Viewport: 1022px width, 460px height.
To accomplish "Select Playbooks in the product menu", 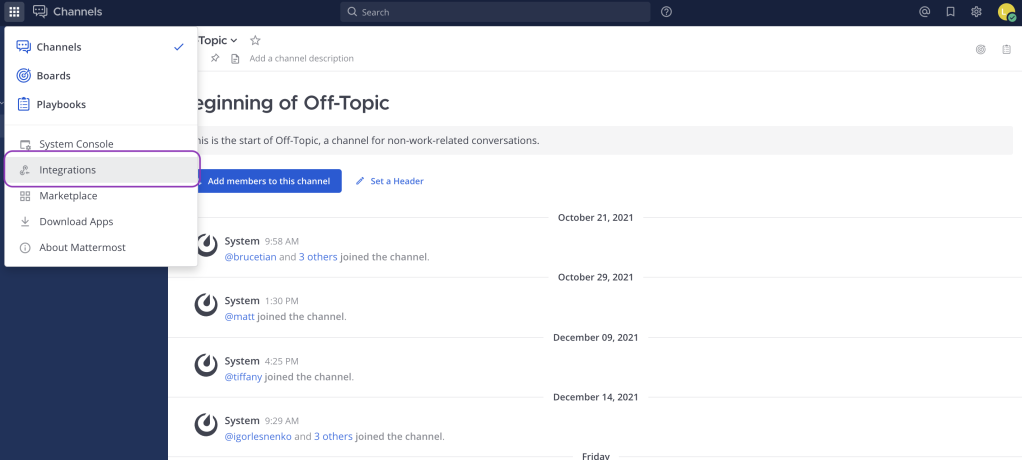I will point(101,104).
